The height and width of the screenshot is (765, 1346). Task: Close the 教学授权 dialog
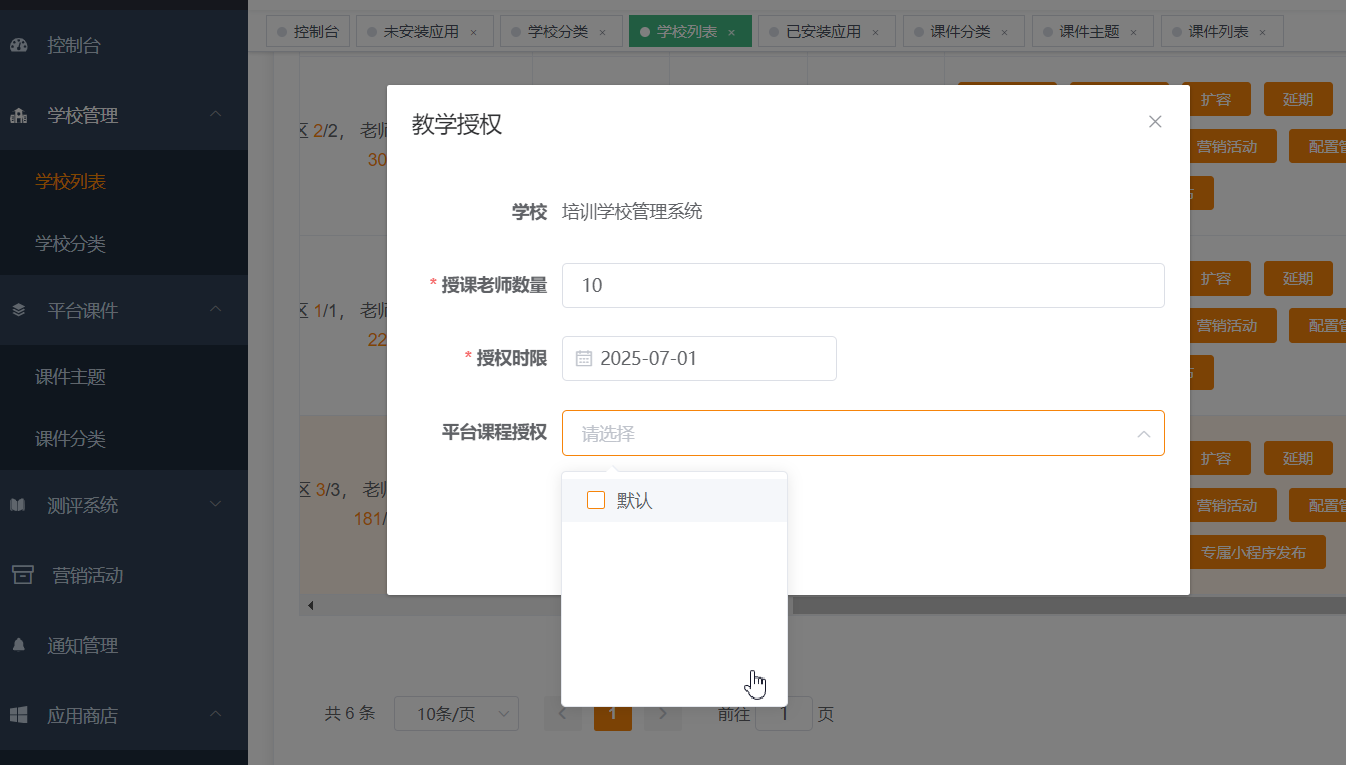click(x=1155, y=122)
